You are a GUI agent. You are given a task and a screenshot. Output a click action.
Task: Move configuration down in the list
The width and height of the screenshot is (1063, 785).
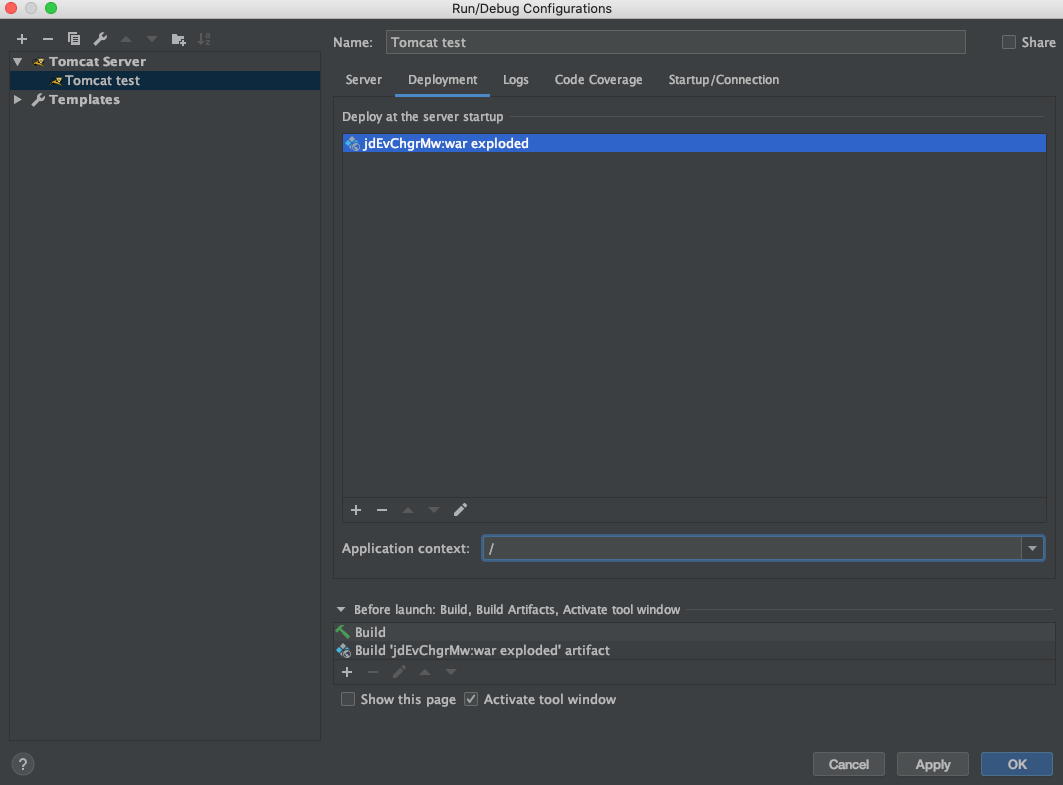pyautogui.click(x=152, y=39)
